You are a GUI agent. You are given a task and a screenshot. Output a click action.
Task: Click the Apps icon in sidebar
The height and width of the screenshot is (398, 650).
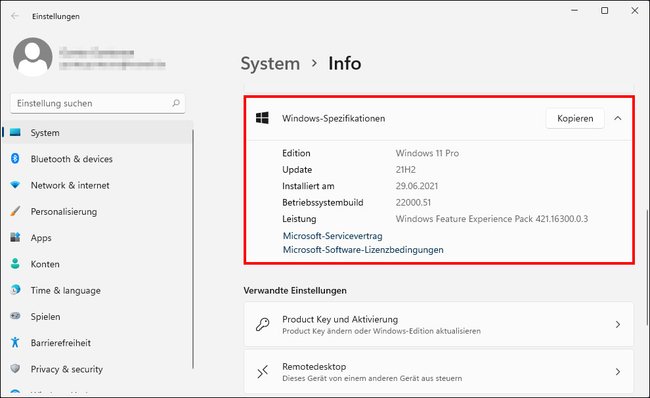click(15, 238)
